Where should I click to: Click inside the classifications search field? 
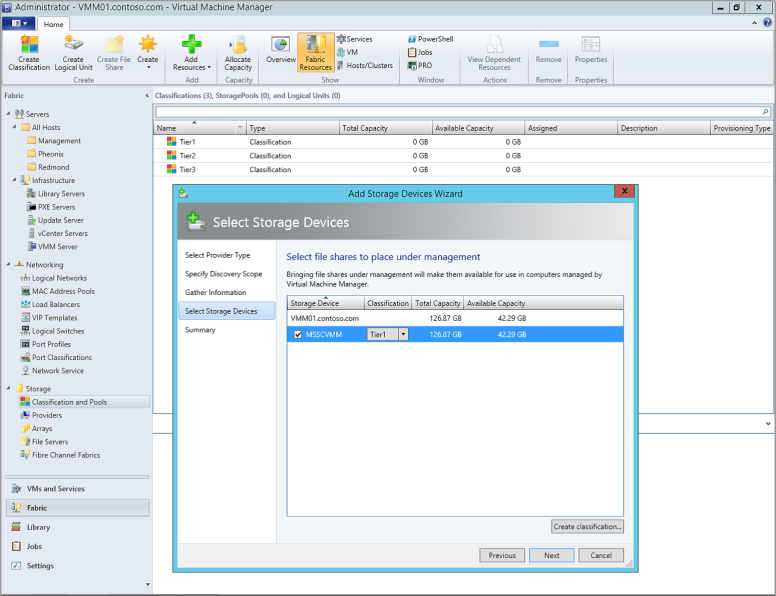pyautogui.click(x=460, y=112)
